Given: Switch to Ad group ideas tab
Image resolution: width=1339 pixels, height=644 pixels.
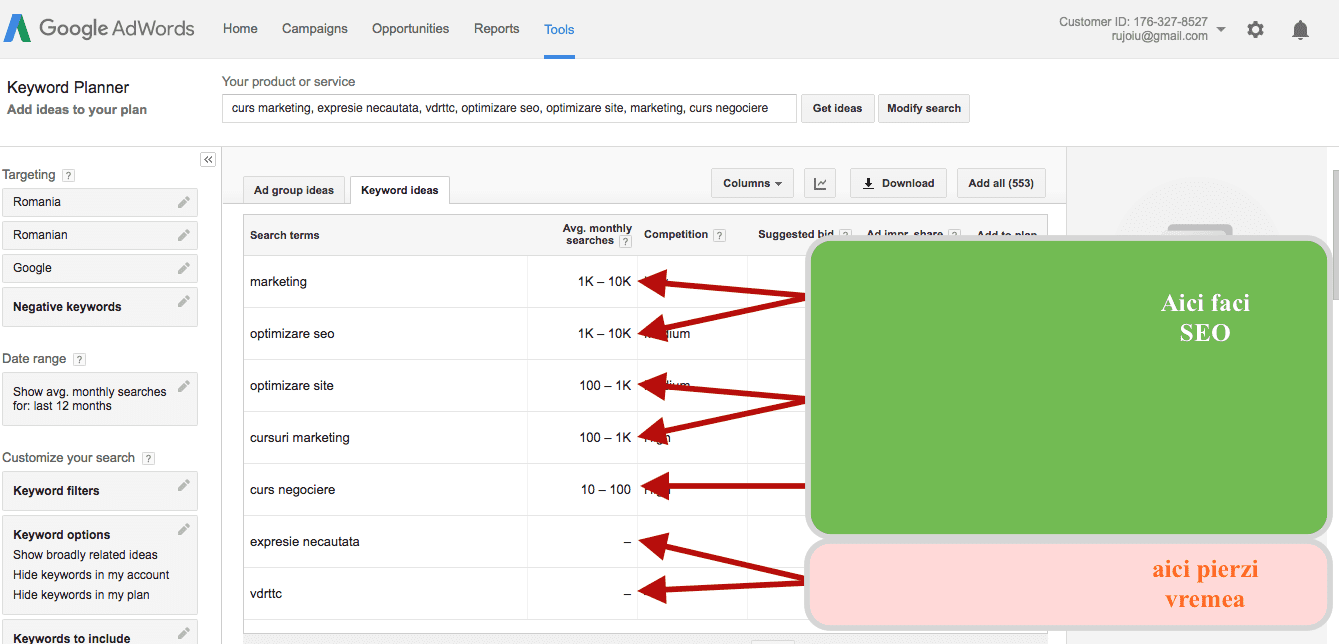Looking at the screenshot, I should [294, 190].
